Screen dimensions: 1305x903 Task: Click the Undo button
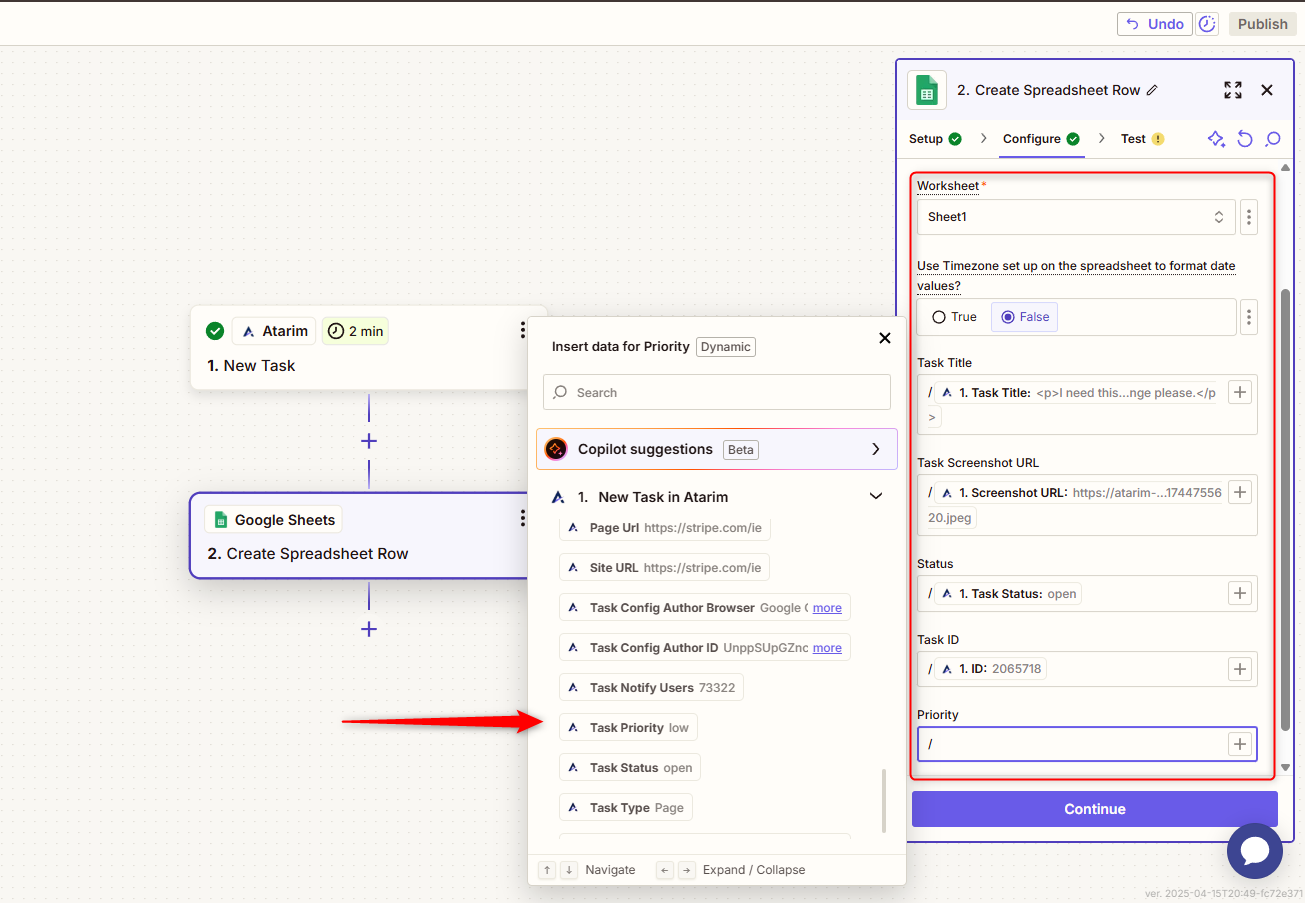[1154, 24]
